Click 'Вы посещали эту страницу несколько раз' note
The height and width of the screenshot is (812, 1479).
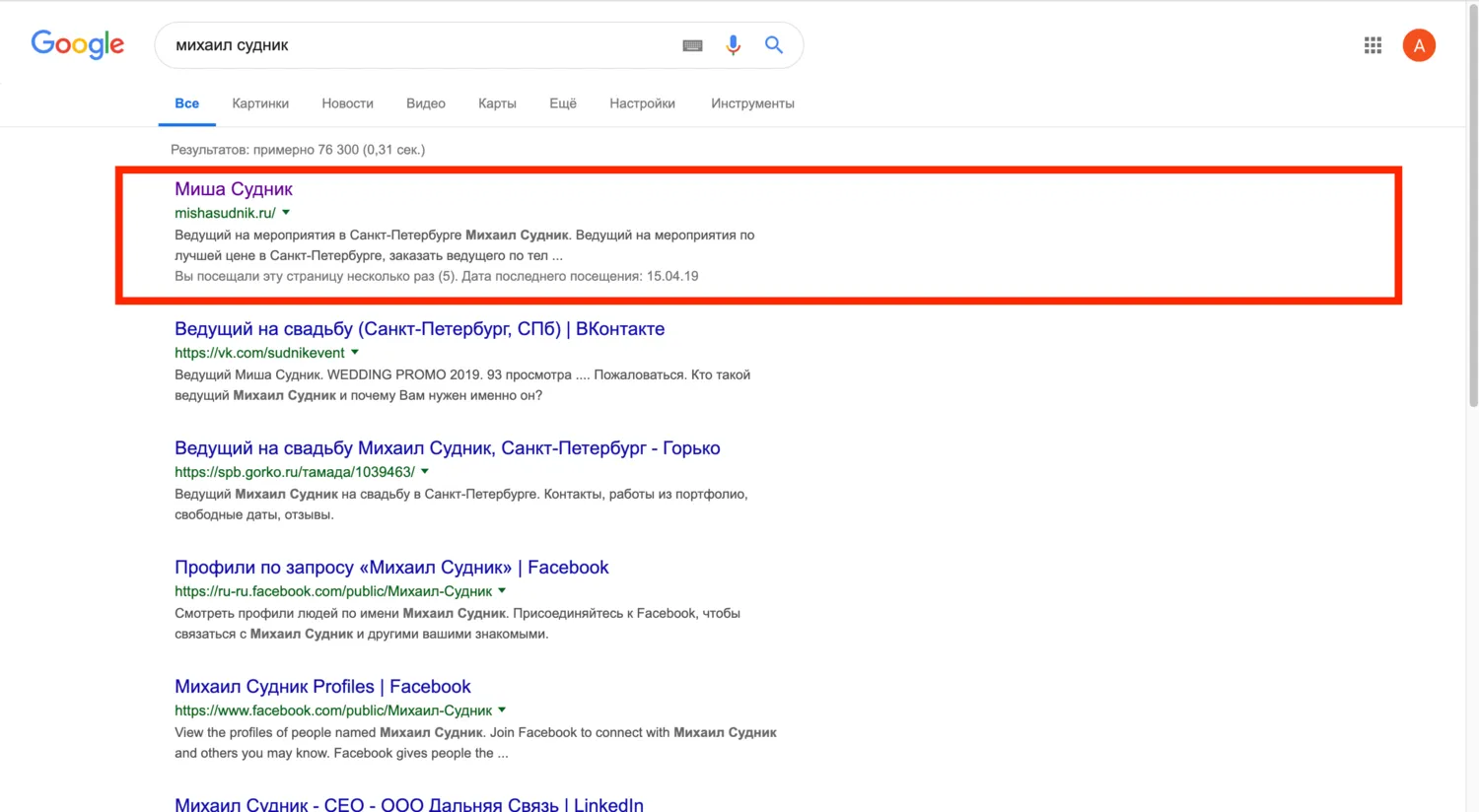click(x=436, y=276)
